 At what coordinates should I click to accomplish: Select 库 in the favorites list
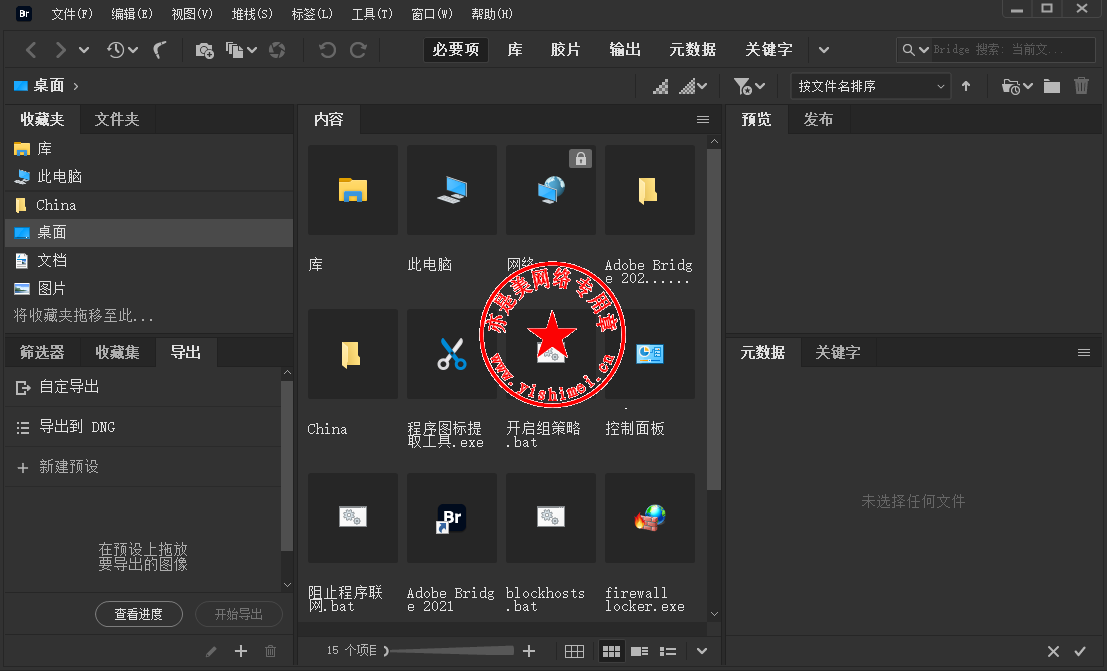pyautogui.click(x=149, y=148)
